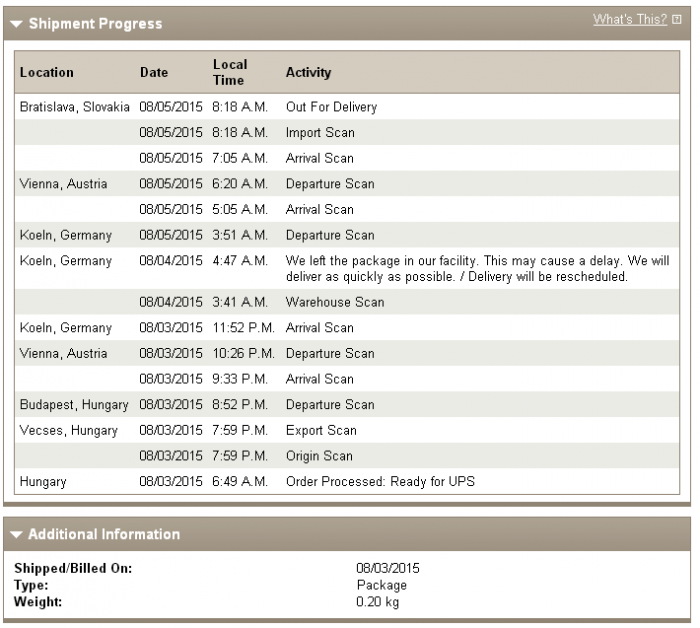Click the help popup icon beside What's This?
This screenshot has width=700, height=628.
click(x=677, y=20)
